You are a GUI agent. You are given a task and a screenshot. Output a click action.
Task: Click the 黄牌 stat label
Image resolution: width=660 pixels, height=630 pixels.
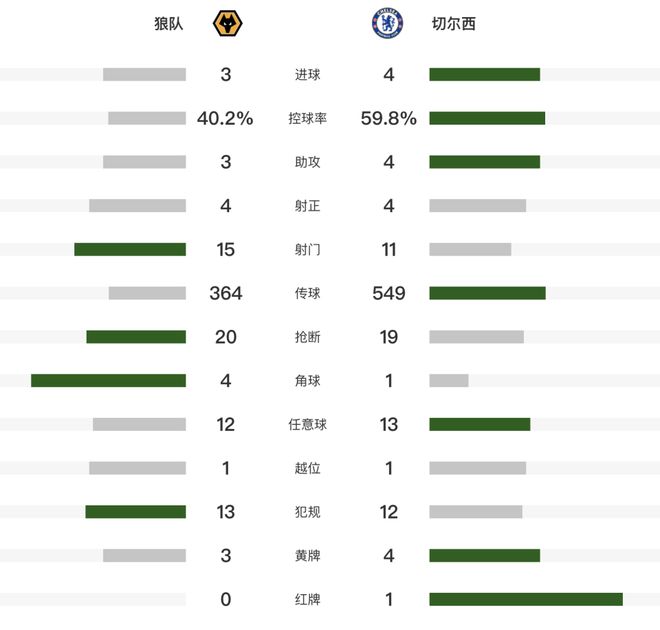[308, 555]
